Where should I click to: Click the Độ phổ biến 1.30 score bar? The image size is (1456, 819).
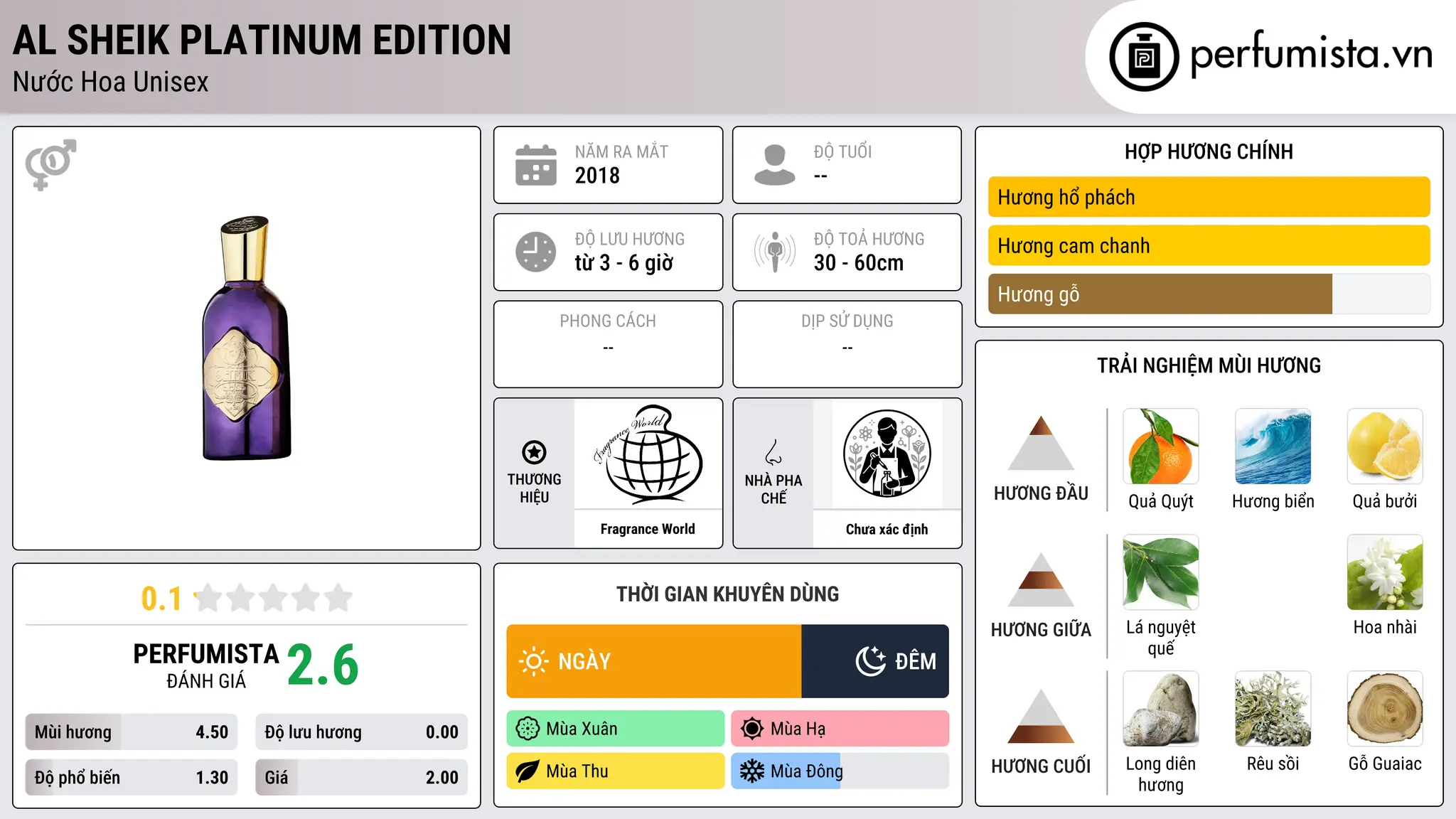pyautogui.click(x=132, y=778)
